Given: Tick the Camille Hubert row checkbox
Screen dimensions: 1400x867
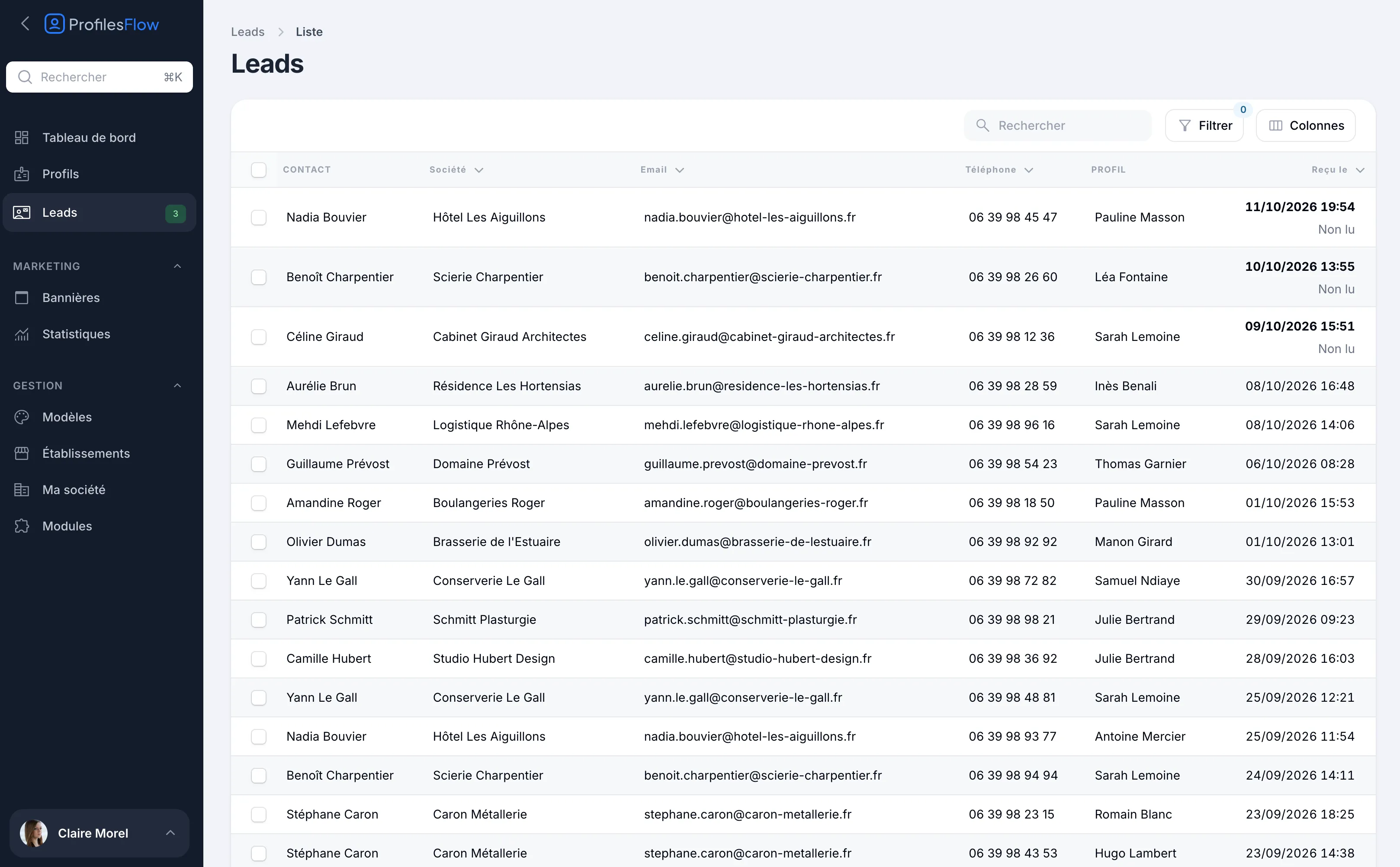Looking at the screenshot, I should (259, 659).
